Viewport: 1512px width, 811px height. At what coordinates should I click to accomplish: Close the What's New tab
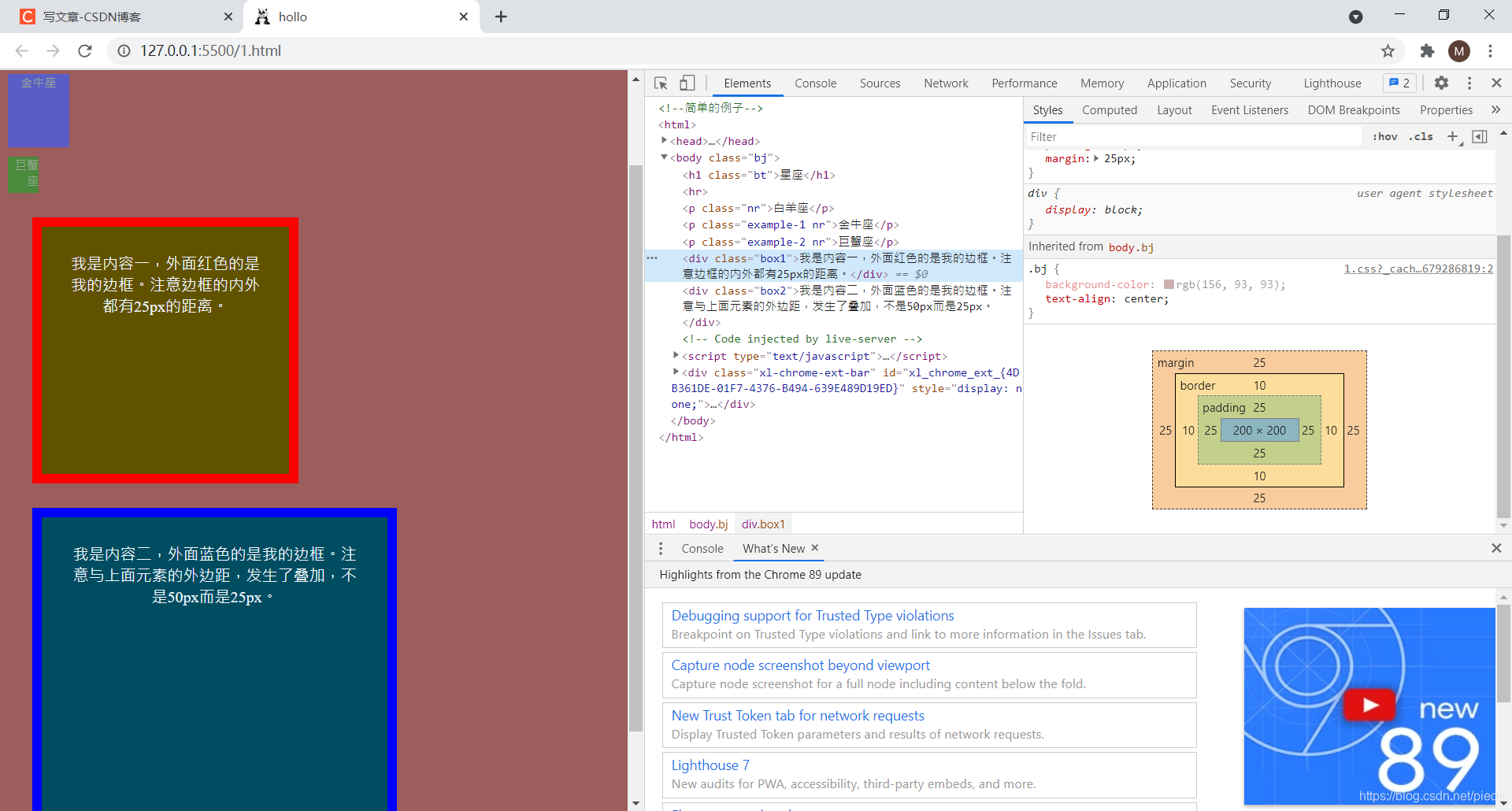pyautogui.click(x=815, y=547)
